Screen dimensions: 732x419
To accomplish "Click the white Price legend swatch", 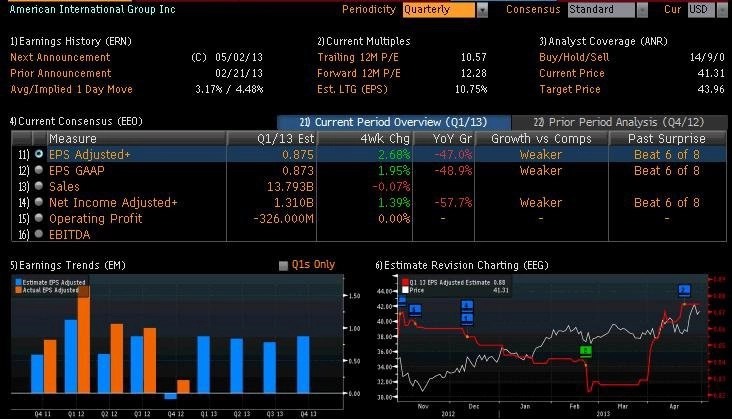I will point(405,290).
